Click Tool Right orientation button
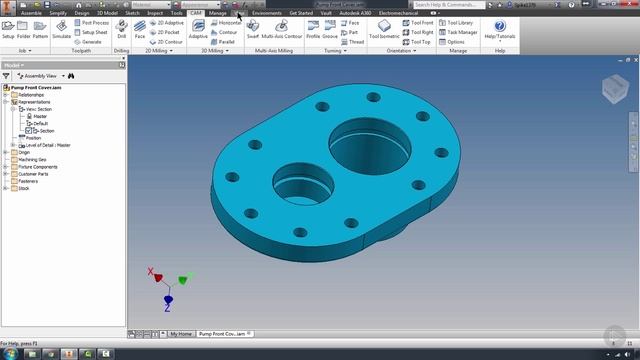 tap(418, 32)
